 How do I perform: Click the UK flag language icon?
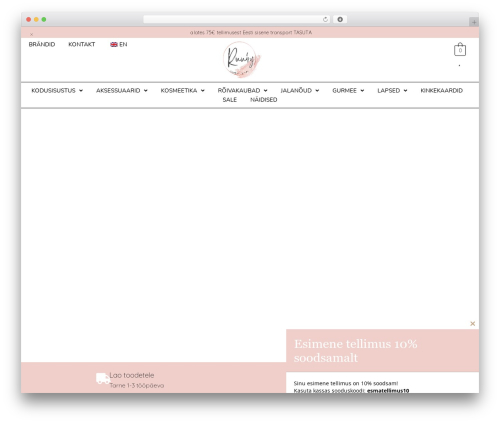114,44
